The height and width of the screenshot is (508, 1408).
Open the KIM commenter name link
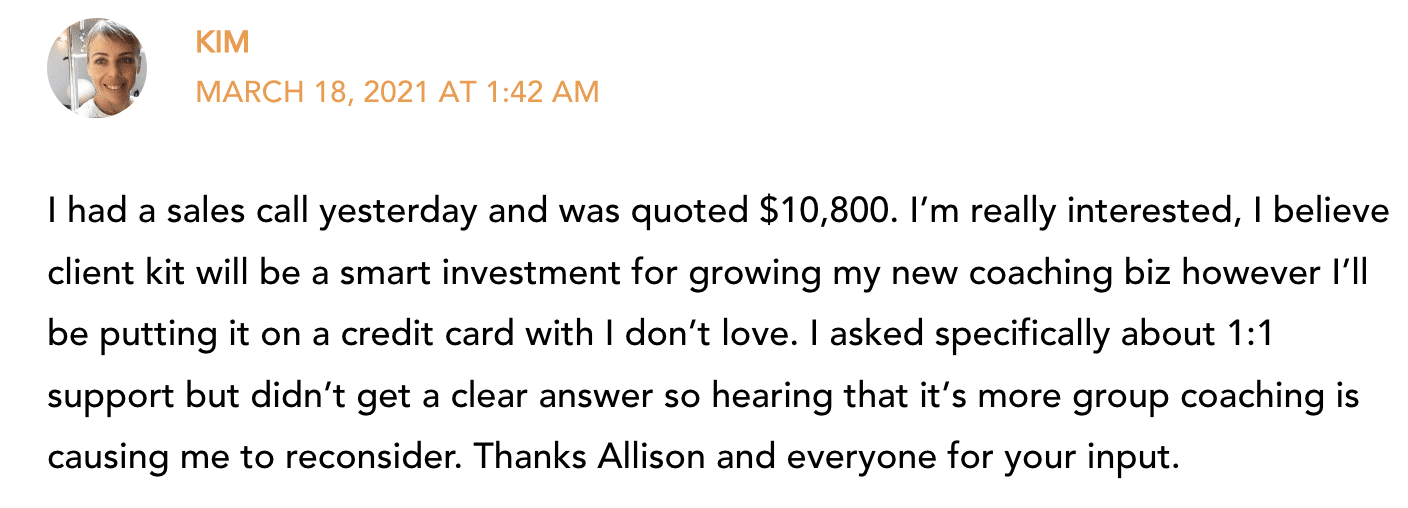pyautogui.click(x=222, y=42)
